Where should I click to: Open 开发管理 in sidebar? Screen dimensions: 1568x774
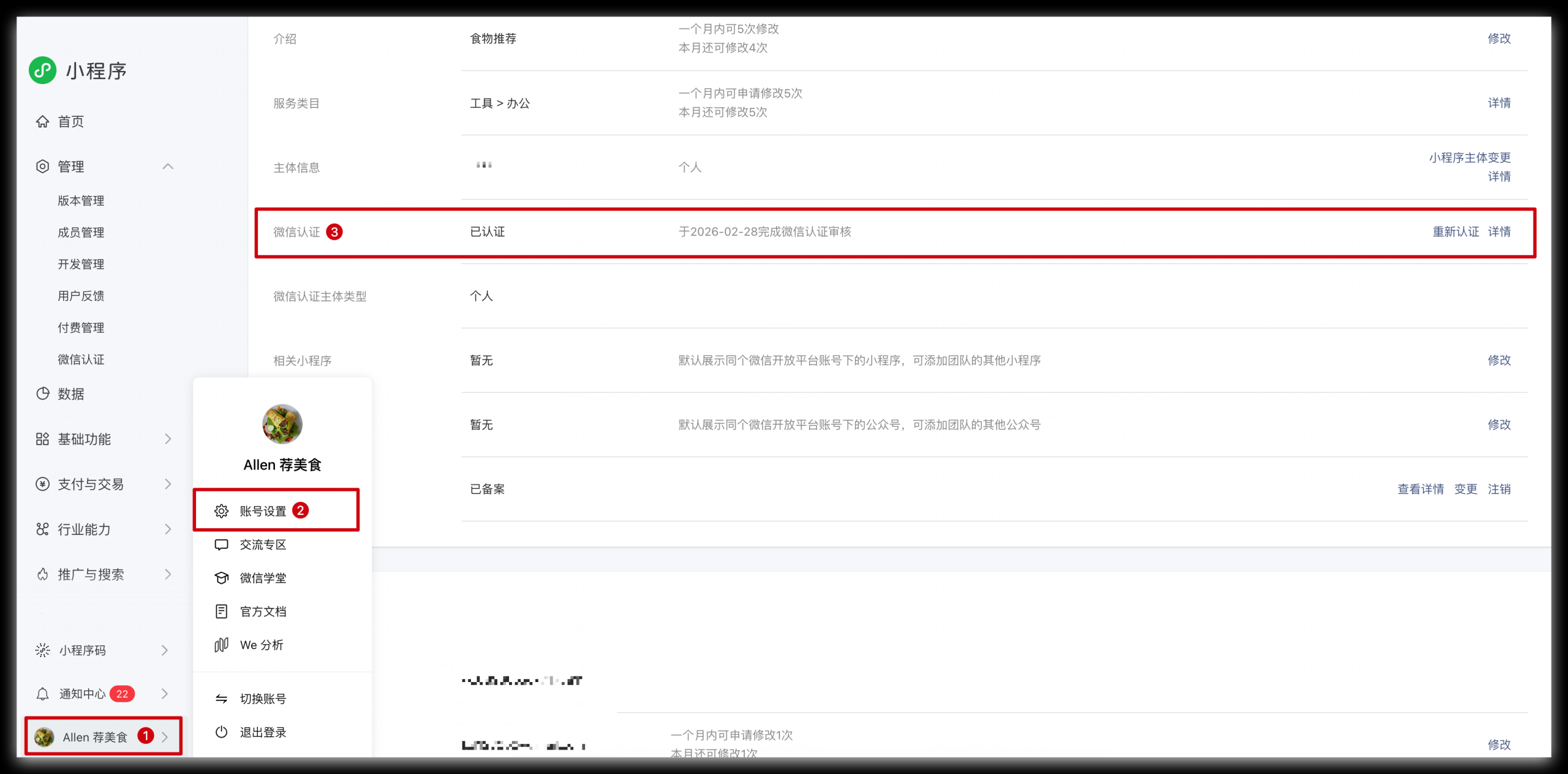[81, 264]
